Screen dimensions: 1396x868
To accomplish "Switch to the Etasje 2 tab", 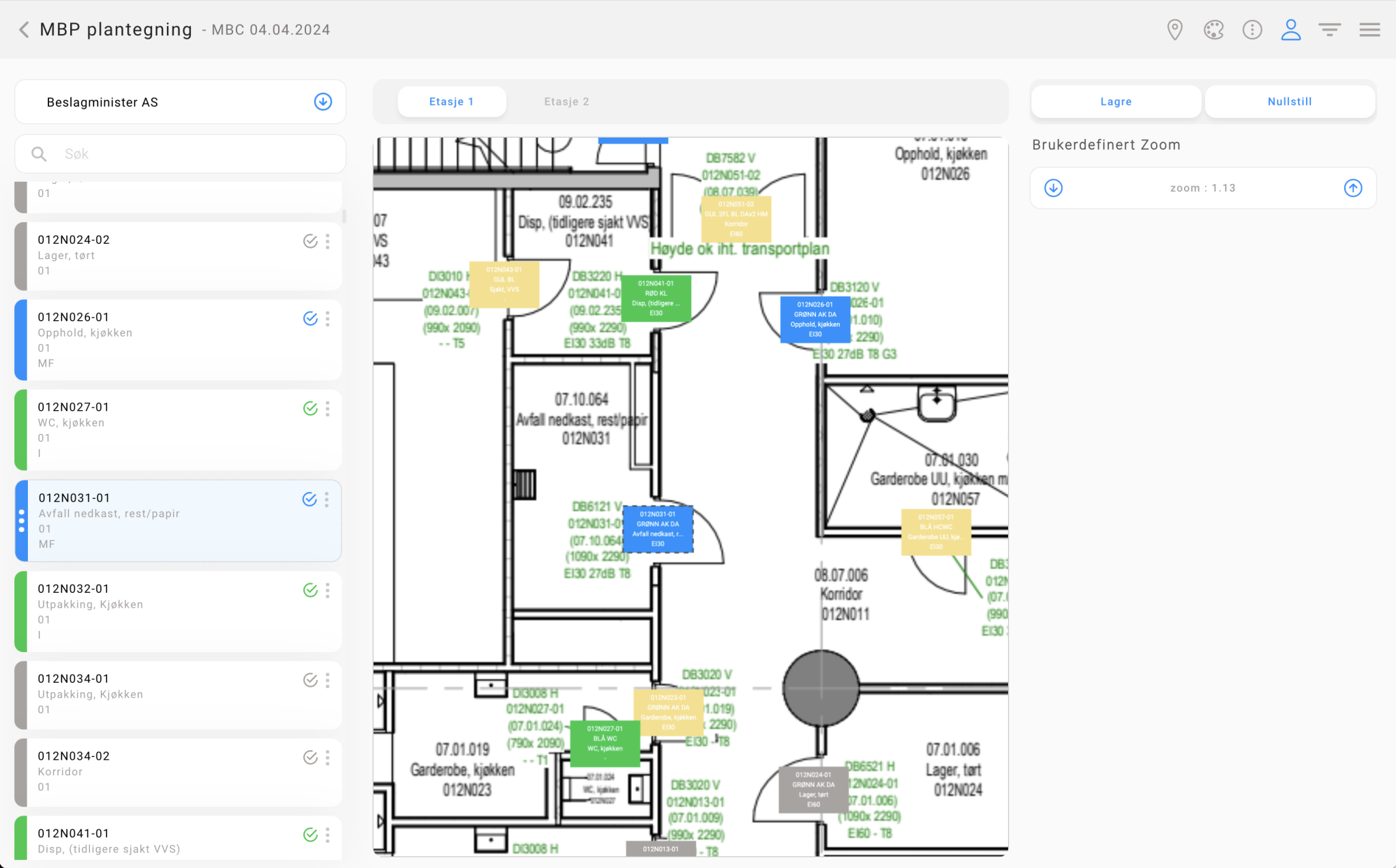I will click(x=566, y=102).
